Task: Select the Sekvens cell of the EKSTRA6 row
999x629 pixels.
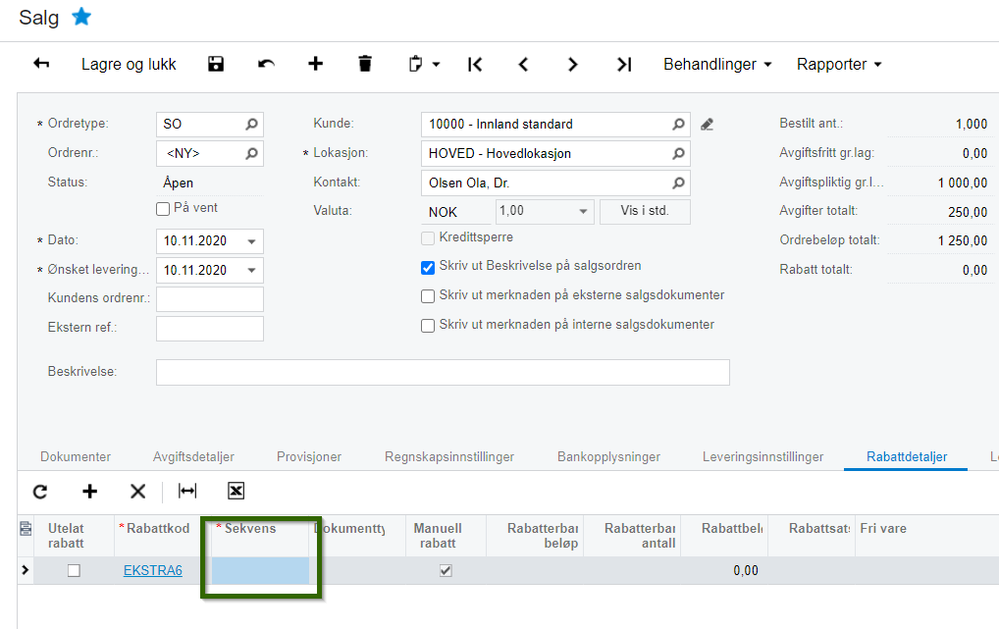Action: click(260, 570)
